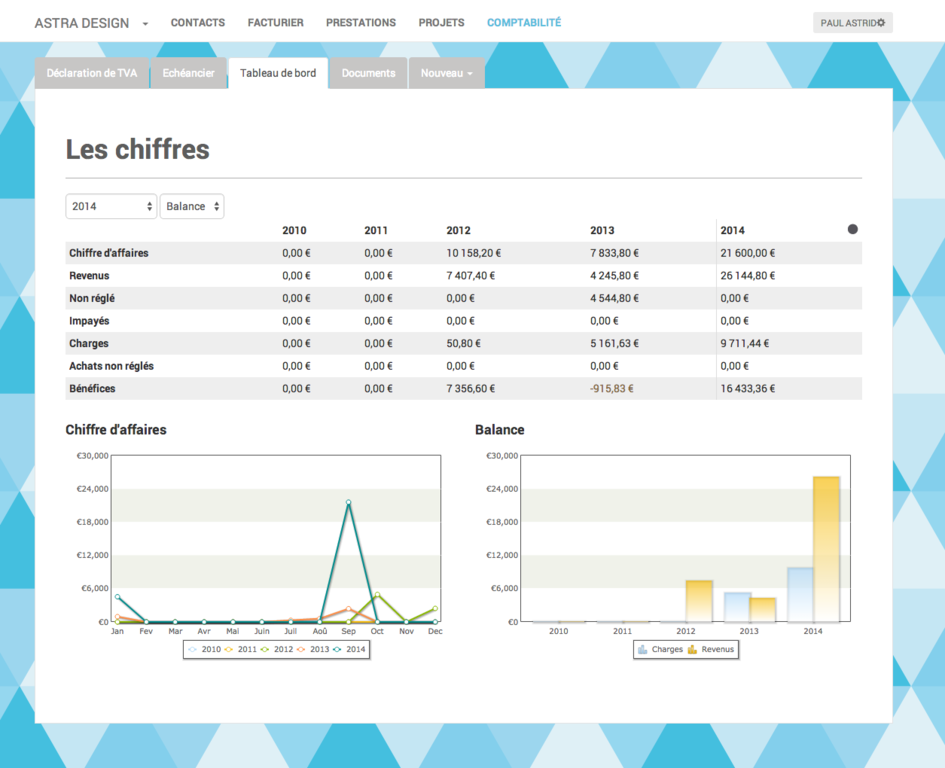The width and height of the screenshot is (945, 768).
Task: Open the Balance type selector
Action: 192,206
